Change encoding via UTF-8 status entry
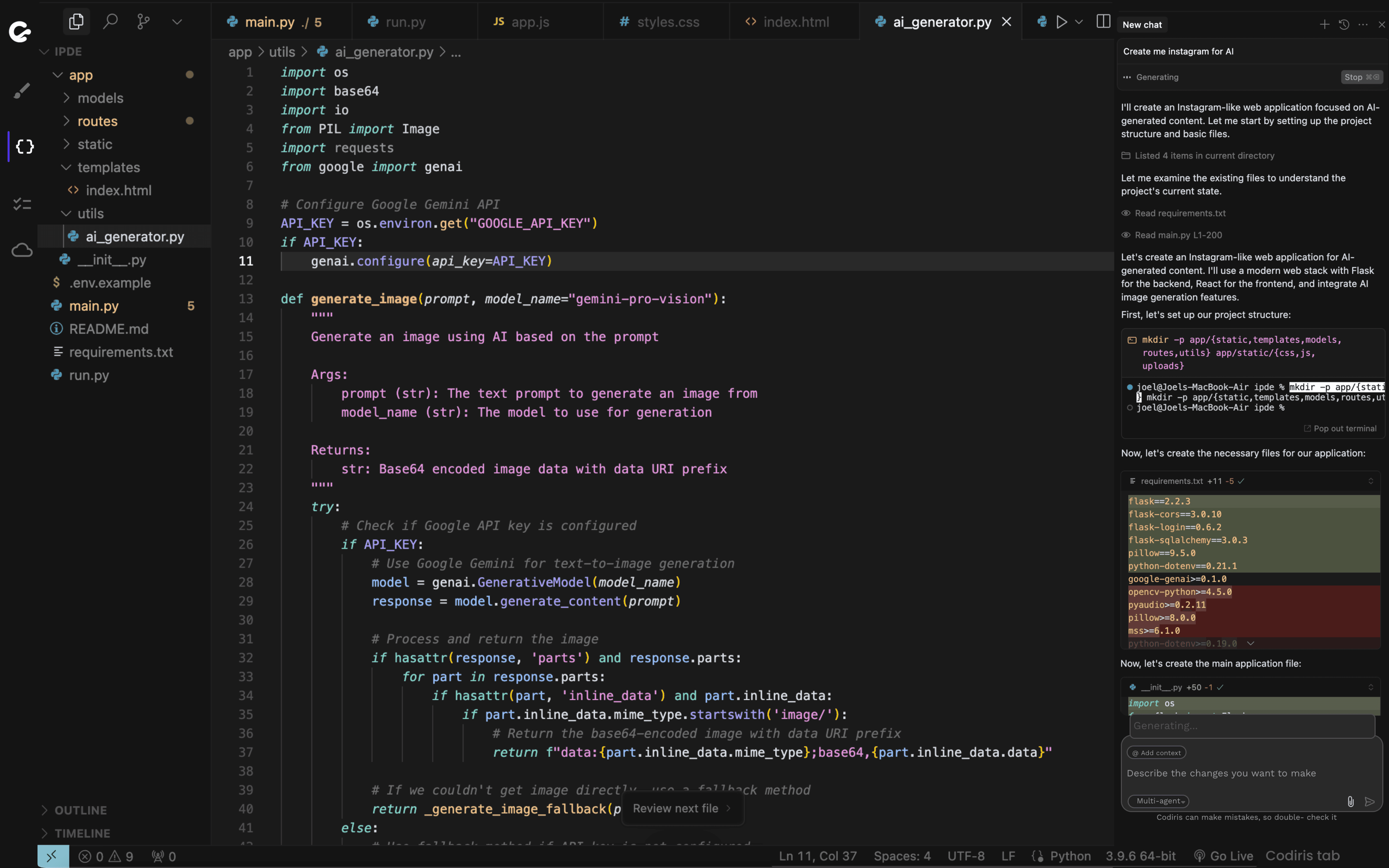1389x868 pixels. click(966, 856)
